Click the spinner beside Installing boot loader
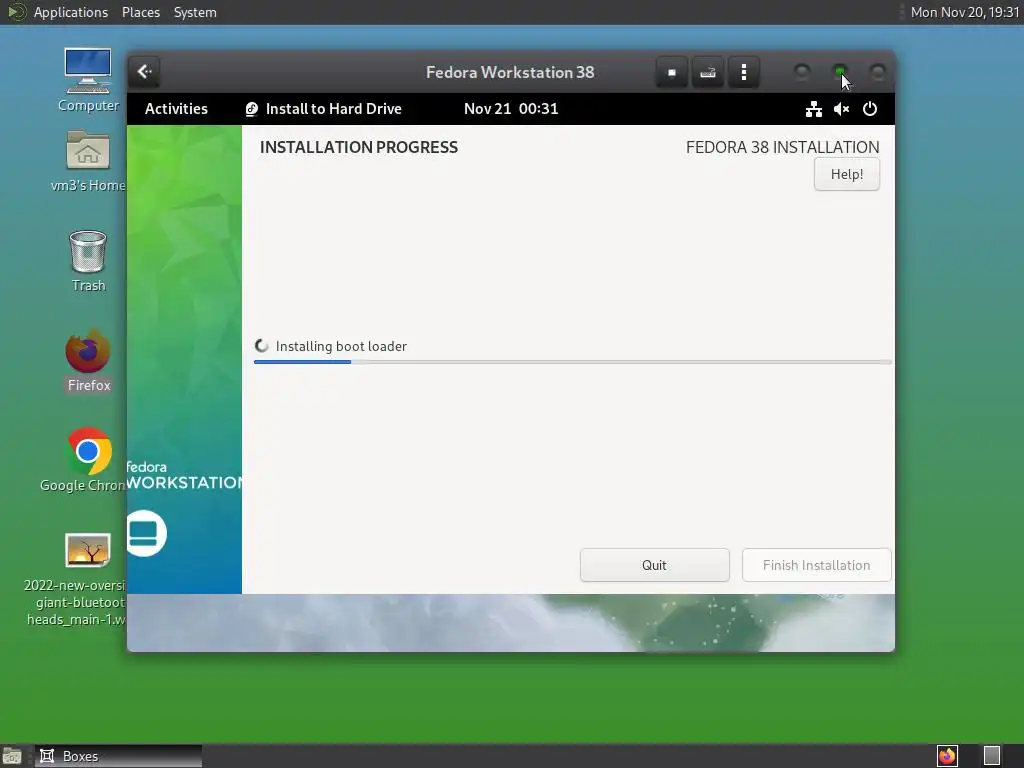Viewport: 1024px width, 768px height. coord(262,346)
